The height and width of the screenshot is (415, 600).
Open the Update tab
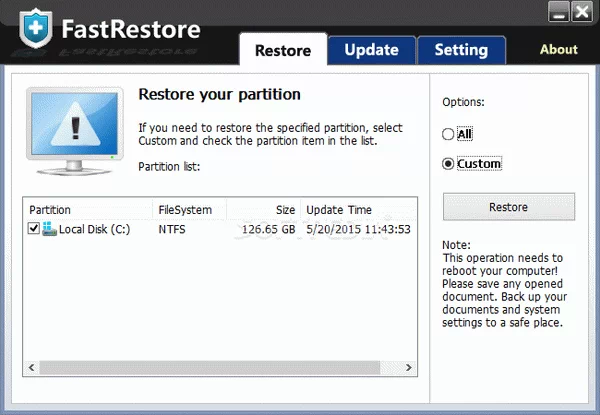tap(372, 50)
